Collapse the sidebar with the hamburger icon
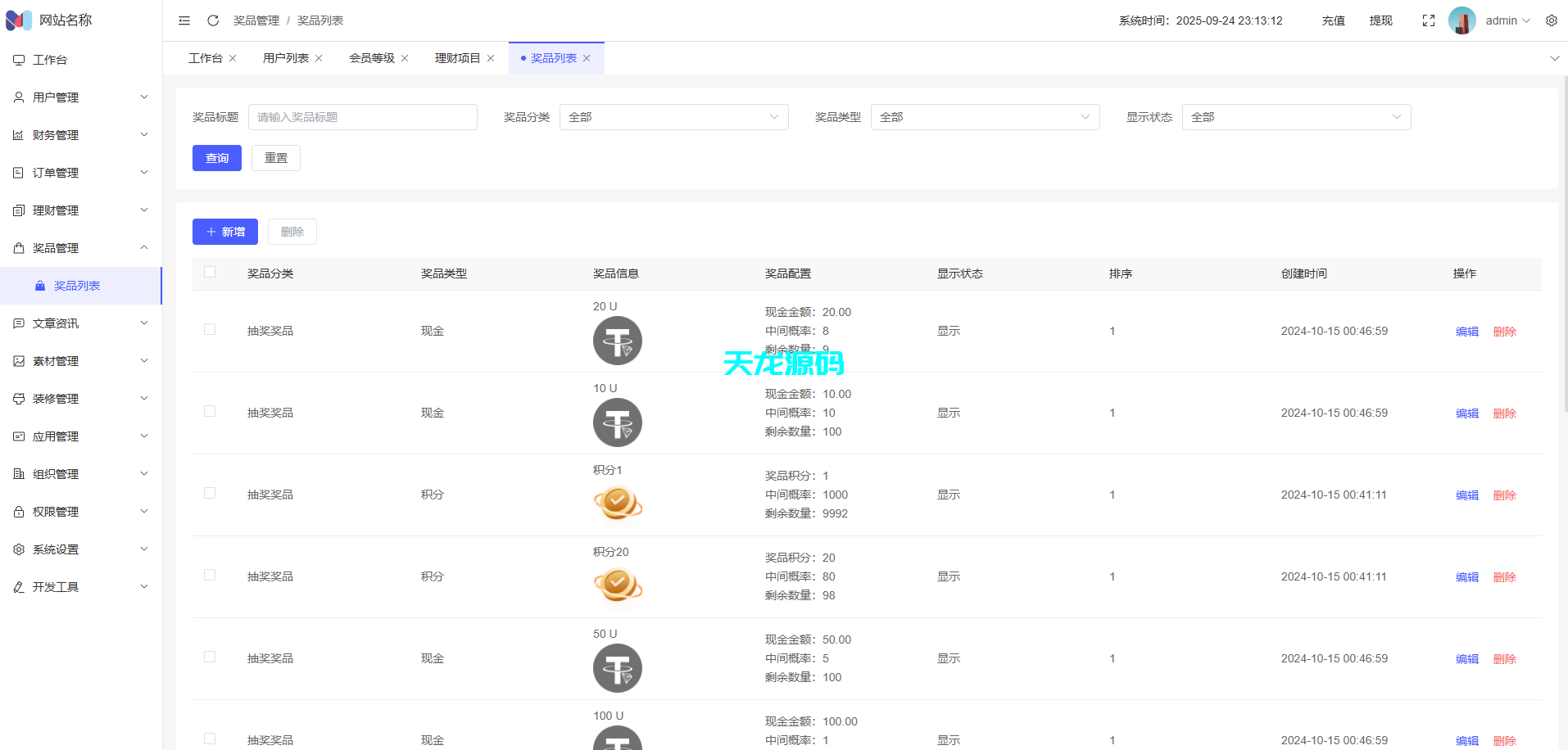The width and height of the screenshot is (1568, 750). coord(184,20)
